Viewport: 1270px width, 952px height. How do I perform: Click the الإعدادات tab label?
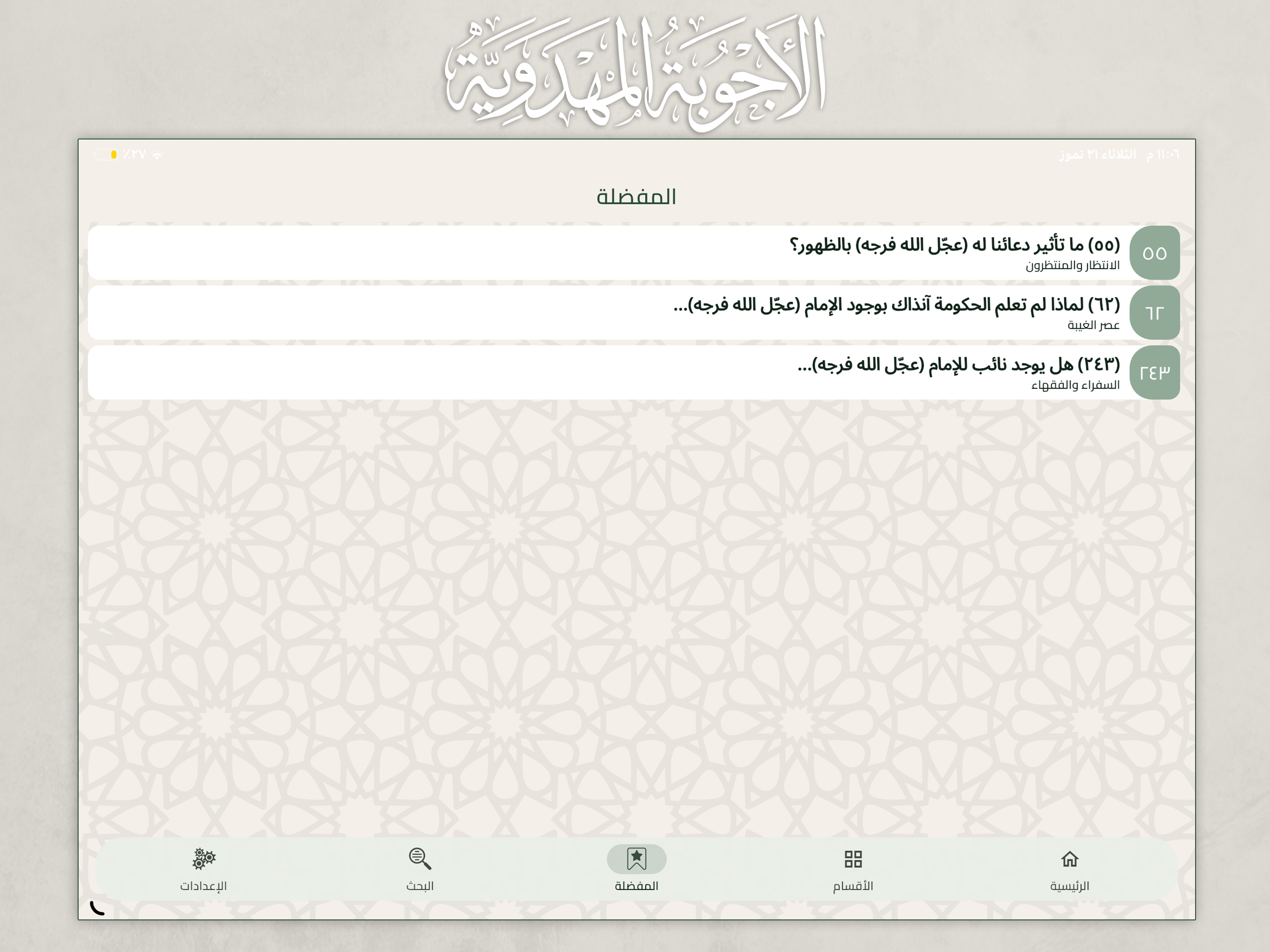tap(203, 886)
